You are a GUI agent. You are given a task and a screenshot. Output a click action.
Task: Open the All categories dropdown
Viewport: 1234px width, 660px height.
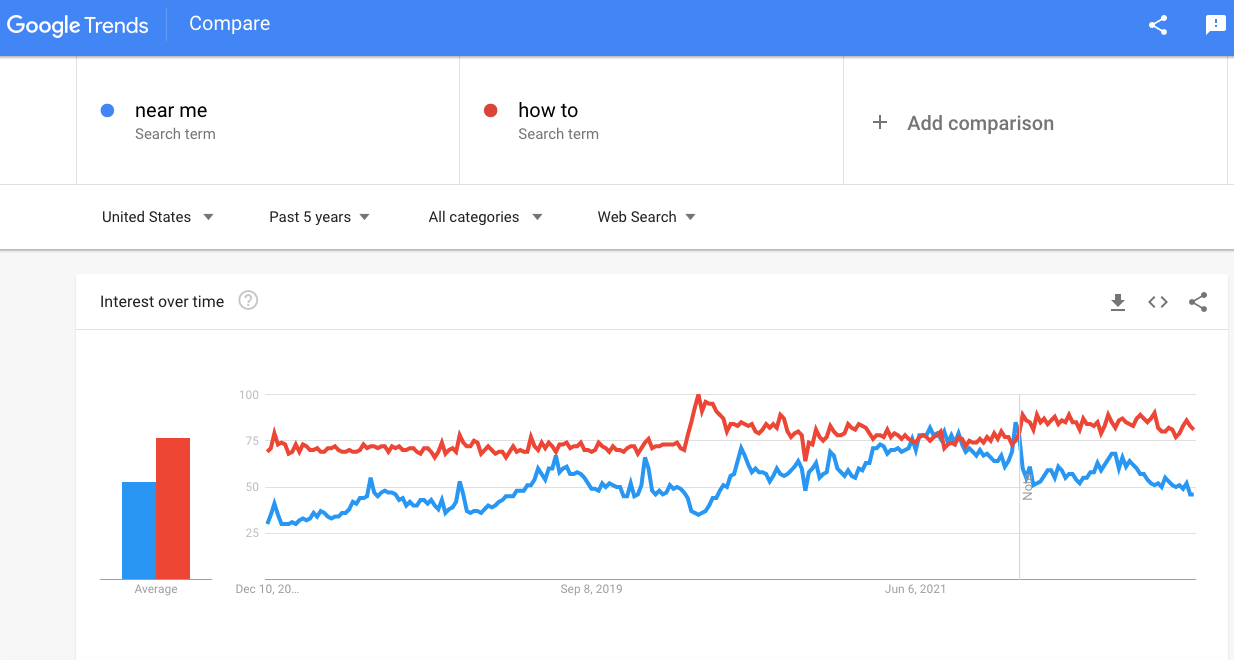point(485,217)
